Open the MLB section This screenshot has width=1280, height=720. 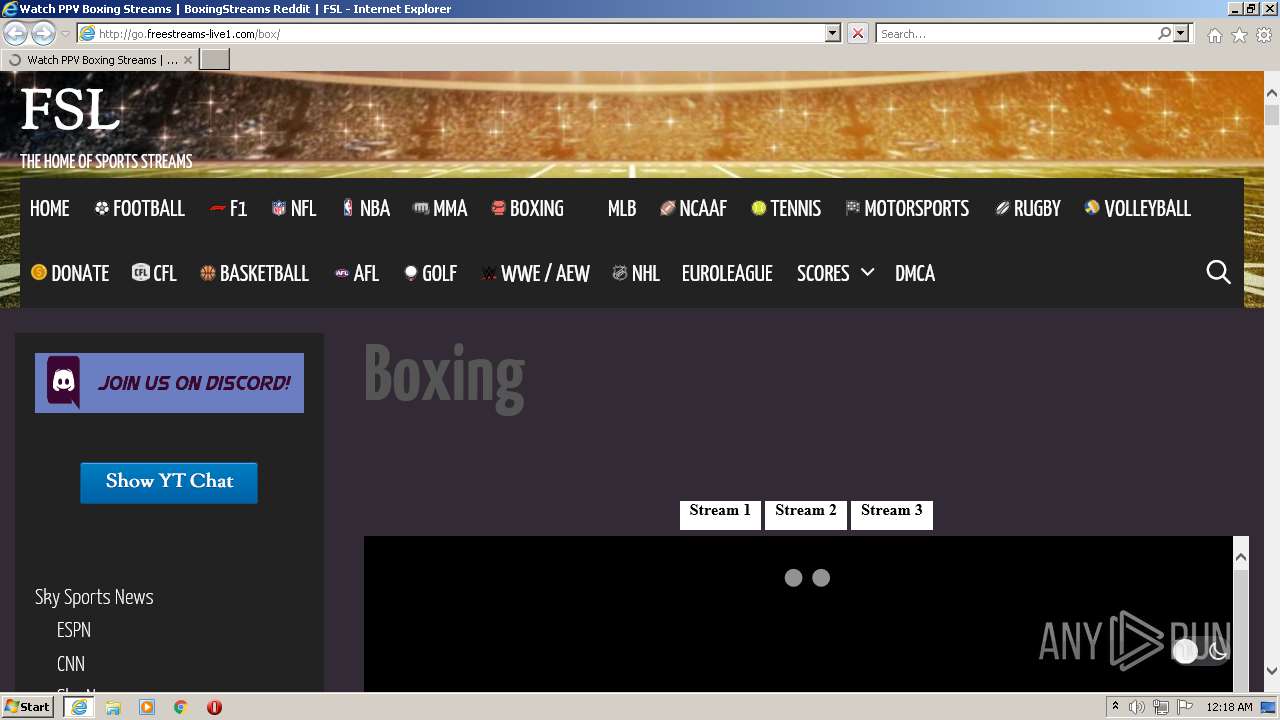622,208
